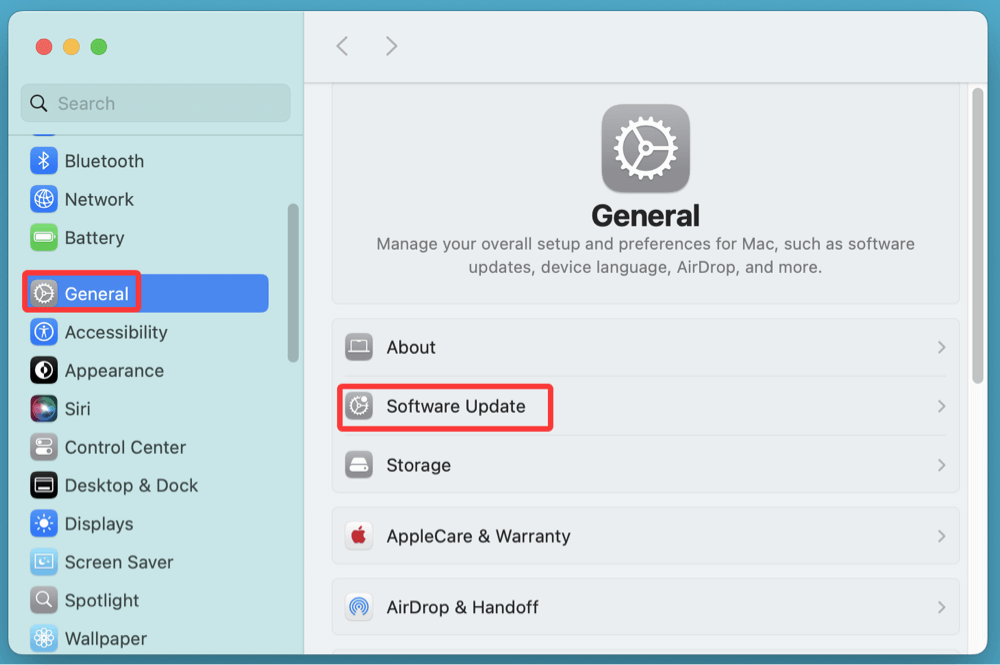The height and width of the screenshot is (665, 1000).
Task: Open Siri settings via its colorful icon
Action: point(44,409)
